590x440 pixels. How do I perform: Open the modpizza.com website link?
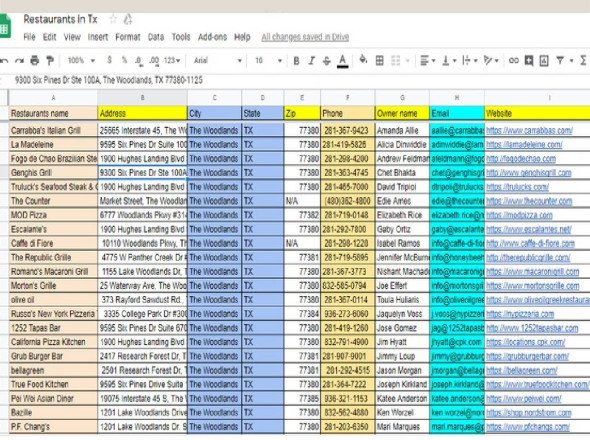[519, 215]
